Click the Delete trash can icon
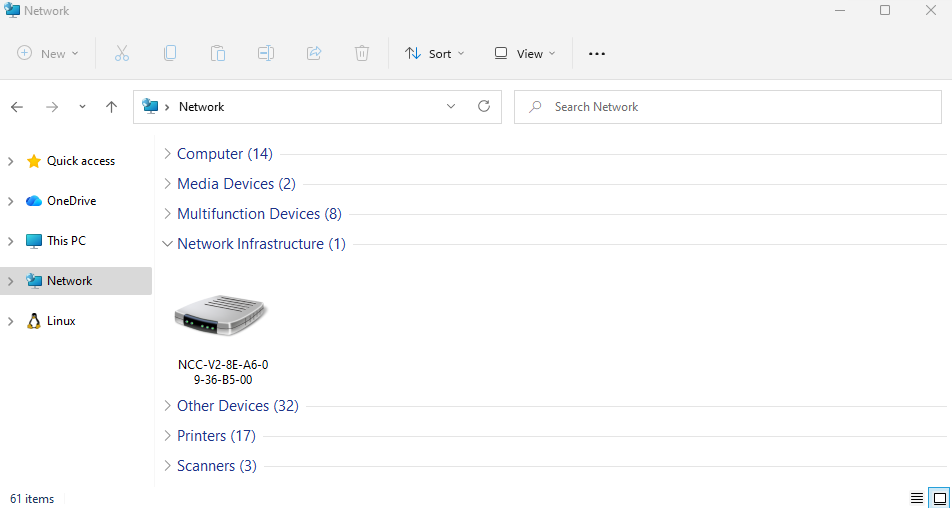The width and height of the screenshot is (952, 508). click(362, 53)
